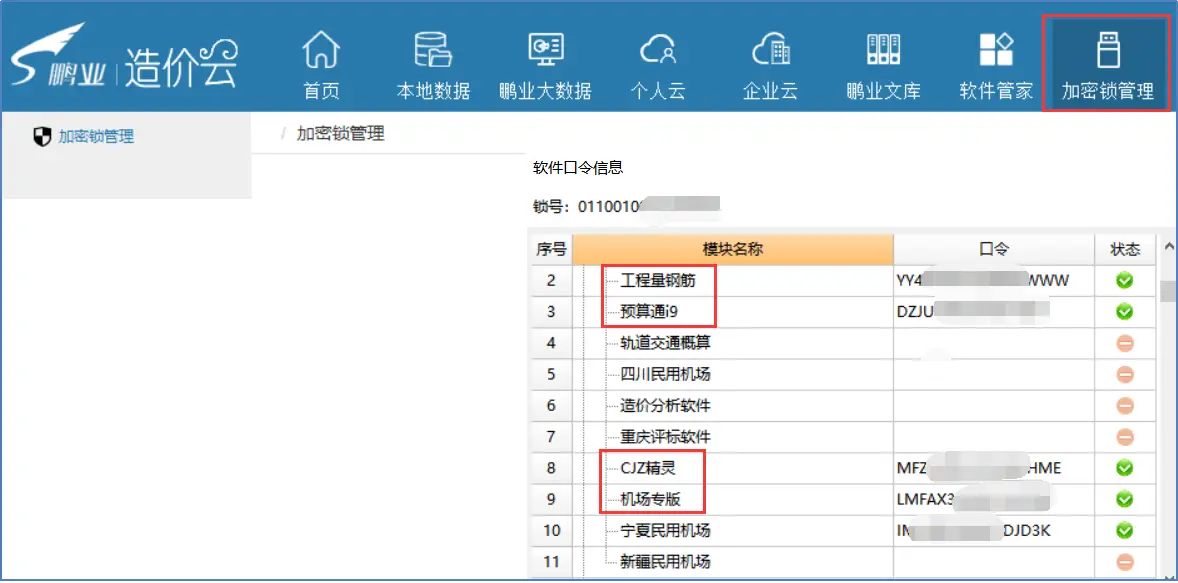The width and height of the screenshot is (1178, 583).
Task: Click the 锁号 lock number text
Action: pos(627,206)
